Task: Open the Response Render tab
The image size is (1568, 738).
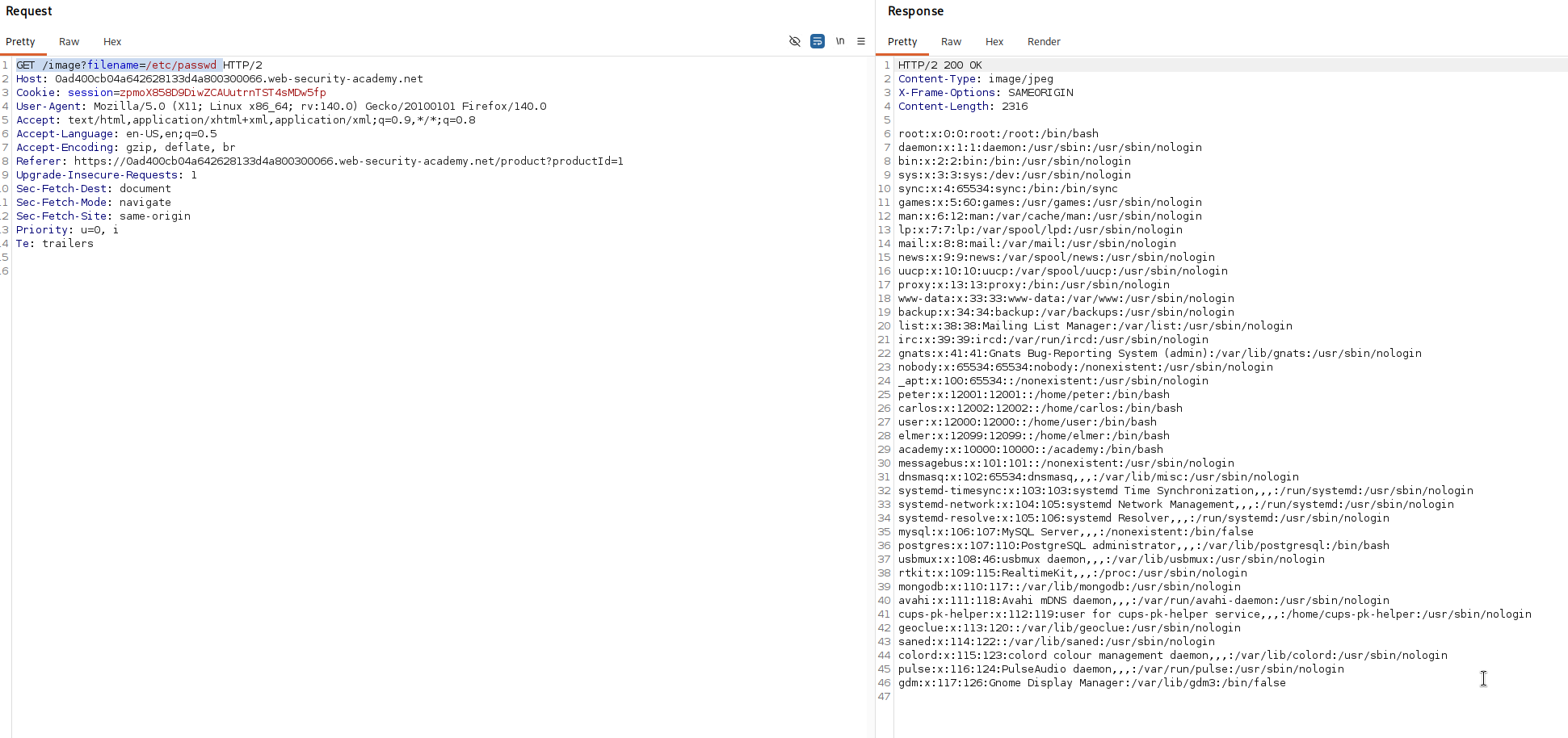Action: (x=1044, y=42)
